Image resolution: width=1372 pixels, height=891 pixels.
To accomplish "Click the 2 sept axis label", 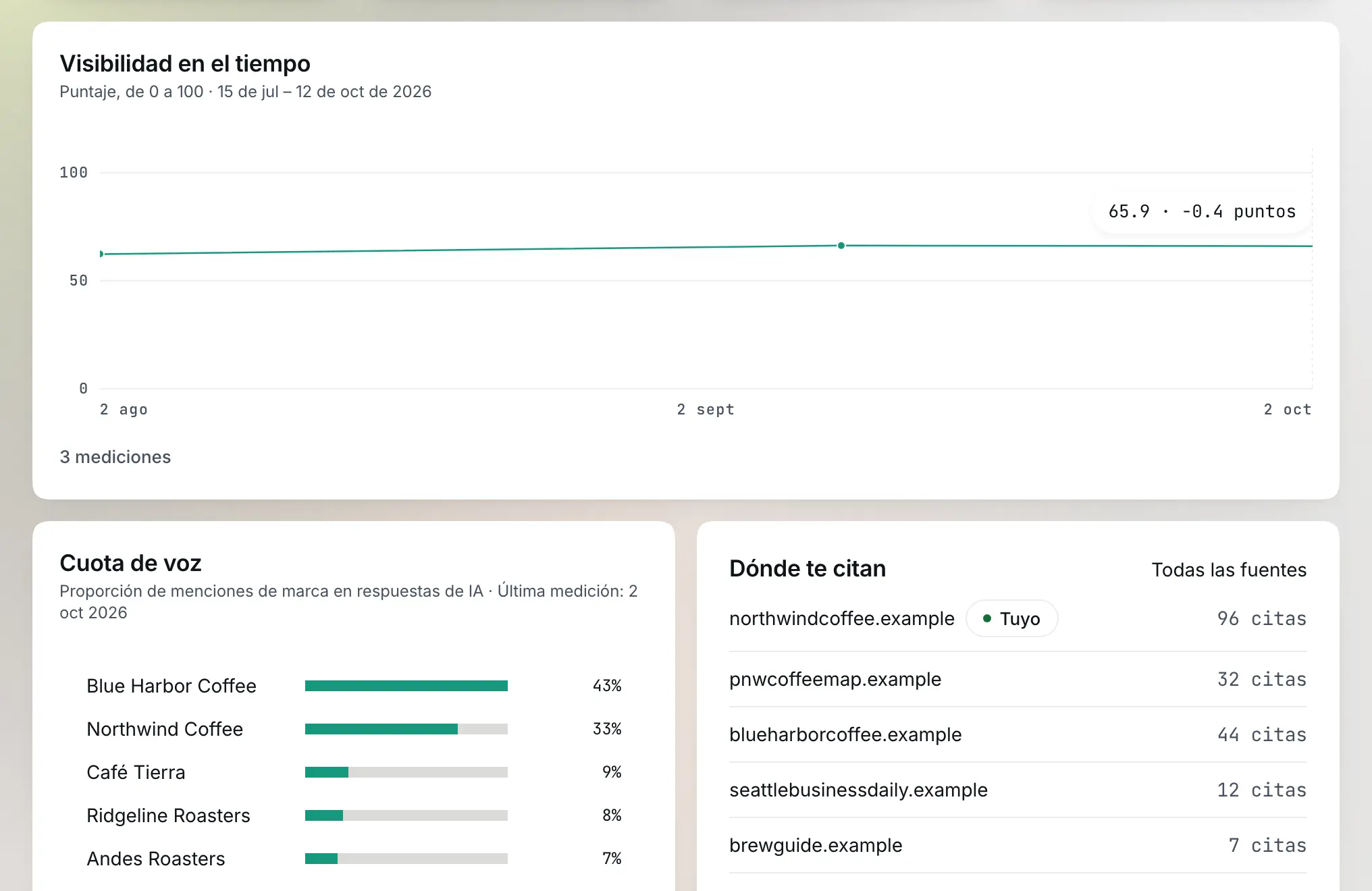I will (x=706, y=410).
